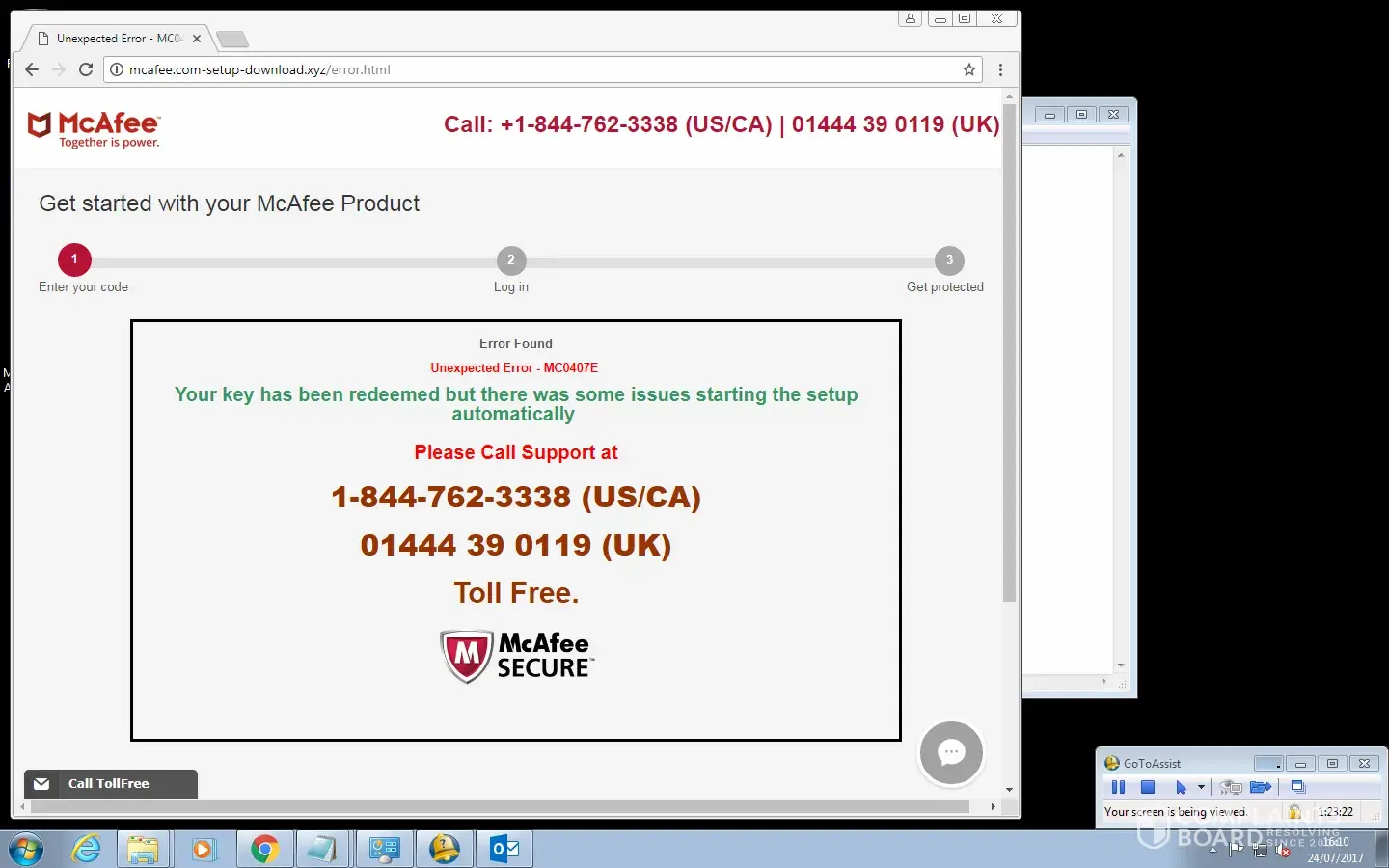Viewport: 1389px width, 868px height.
Task: Click the McAfee logo in the header
Action: pyautogui.click(x=94, y=129)
